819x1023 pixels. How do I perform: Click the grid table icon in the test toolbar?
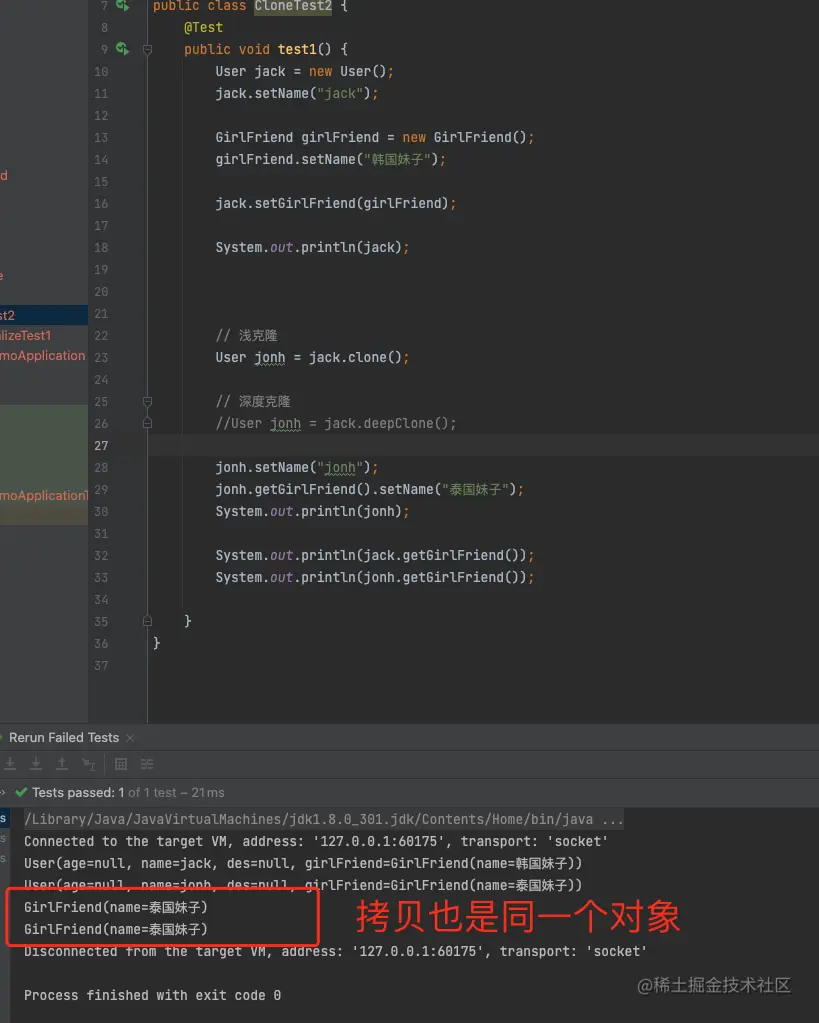click(121, 763)
